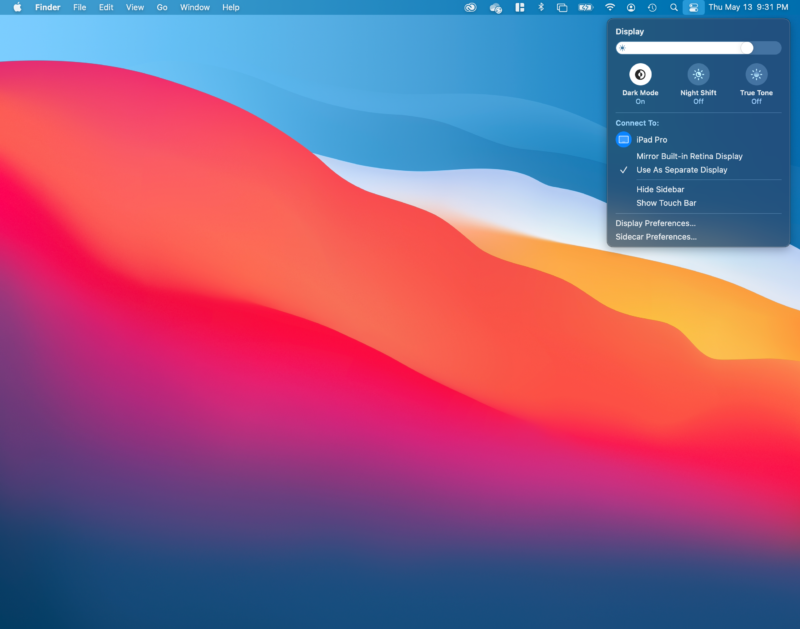The height and width of the screenshot is (629, 800).
Task: Choose Show Touch Bar option
Action: pos(666,203)
